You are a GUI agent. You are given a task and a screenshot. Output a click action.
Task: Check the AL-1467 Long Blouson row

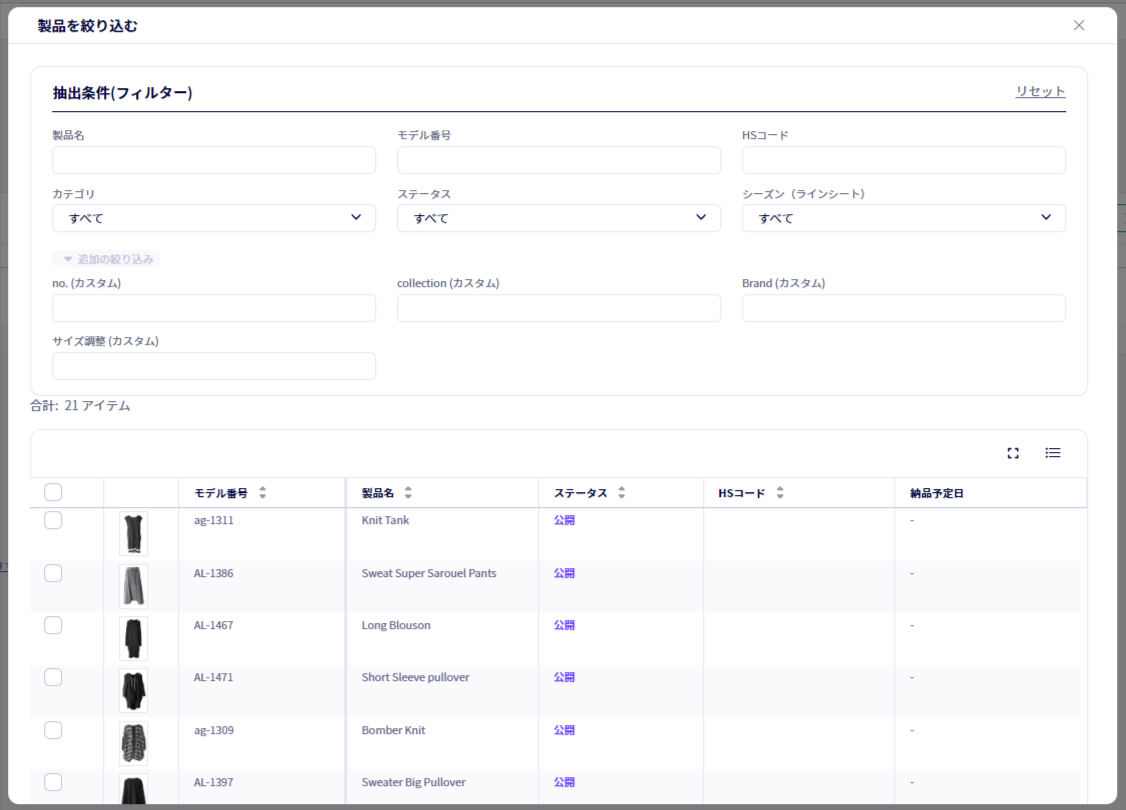coord(53,625)
